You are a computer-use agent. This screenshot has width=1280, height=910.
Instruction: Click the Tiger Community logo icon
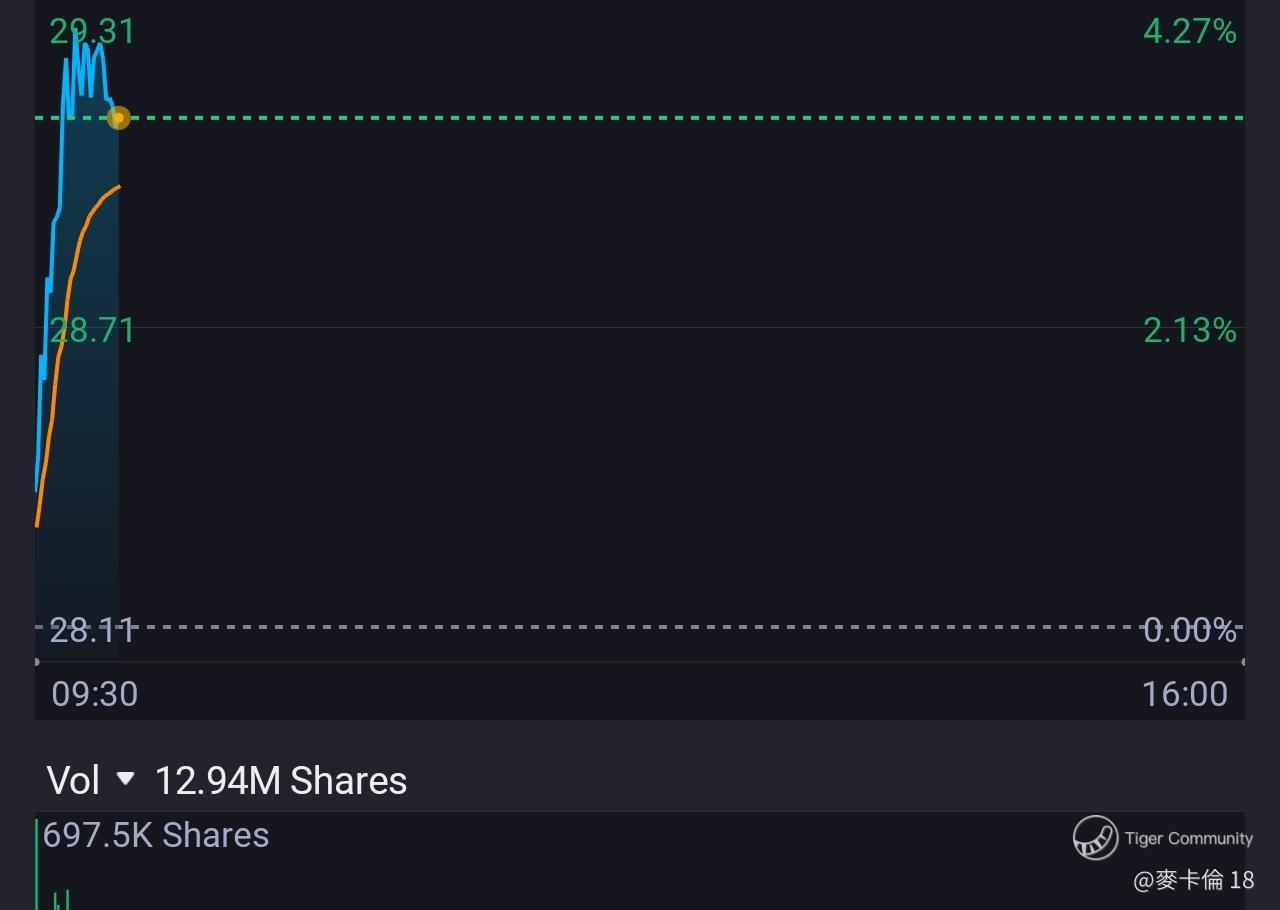pyautogui.click(x=1095, y=838)
